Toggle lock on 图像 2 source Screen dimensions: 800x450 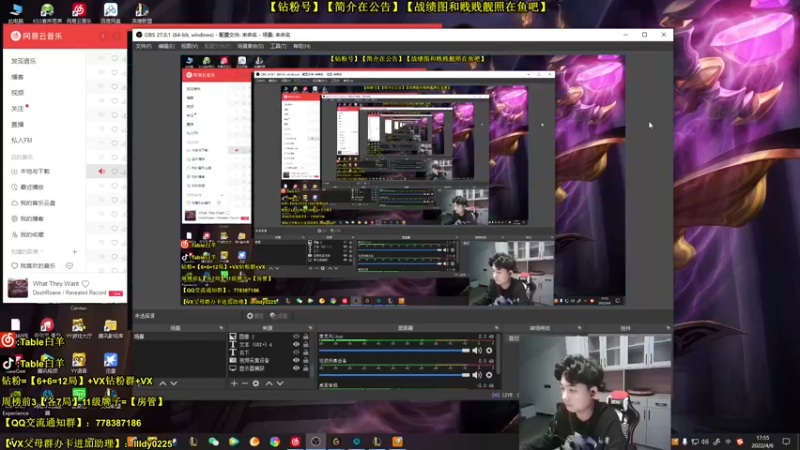click(306, 337)
